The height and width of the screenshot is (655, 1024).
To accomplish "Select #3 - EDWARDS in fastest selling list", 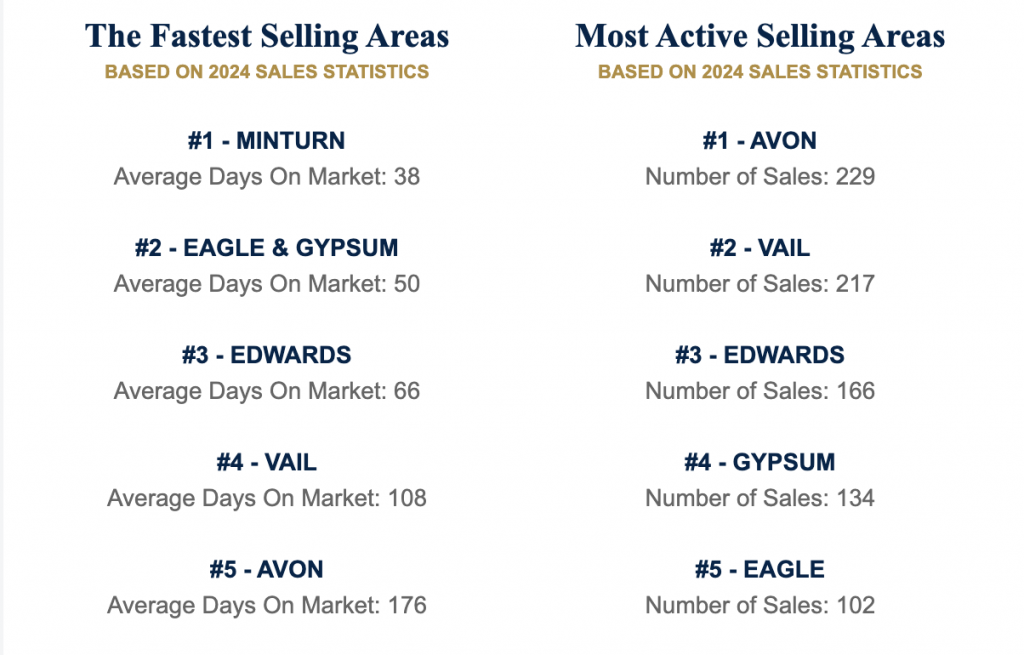I will pyautogui.click(x=266, y=355).
